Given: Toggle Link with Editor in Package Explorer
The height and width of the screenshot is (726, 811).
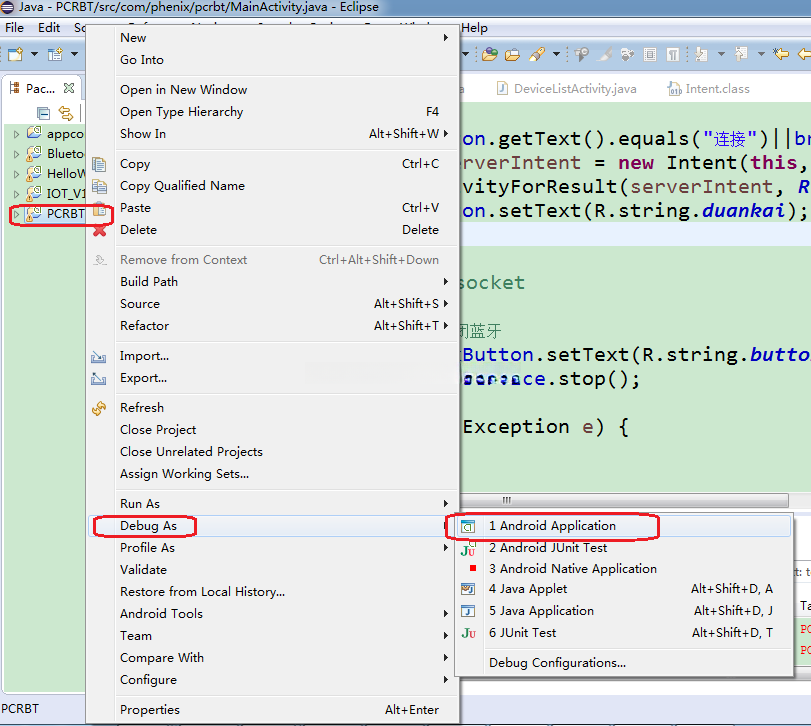Looking at the screenshot, I should pos(66,113).
